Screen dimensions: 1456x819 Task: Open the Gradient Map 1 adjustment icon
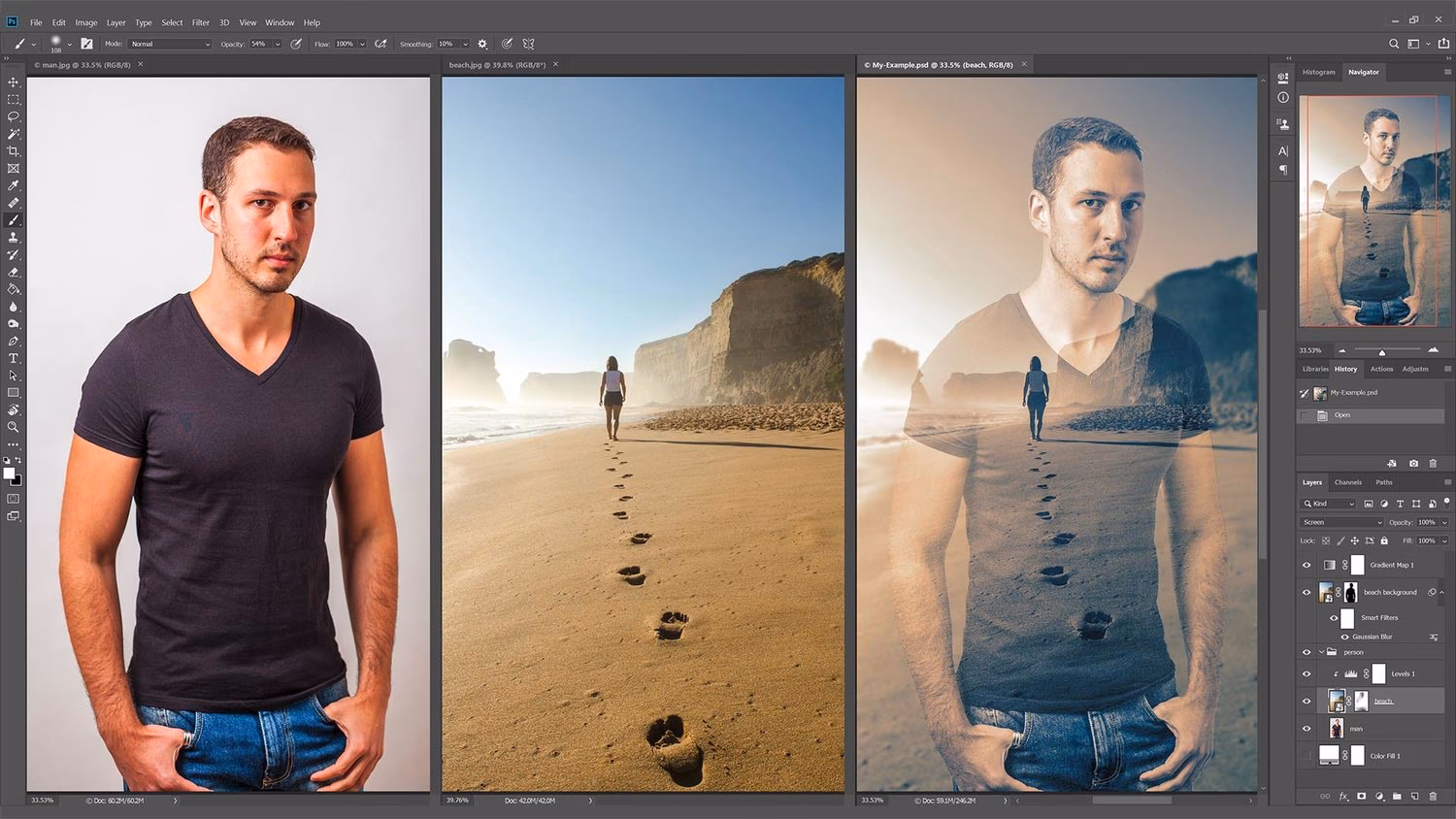(1329, 566)
